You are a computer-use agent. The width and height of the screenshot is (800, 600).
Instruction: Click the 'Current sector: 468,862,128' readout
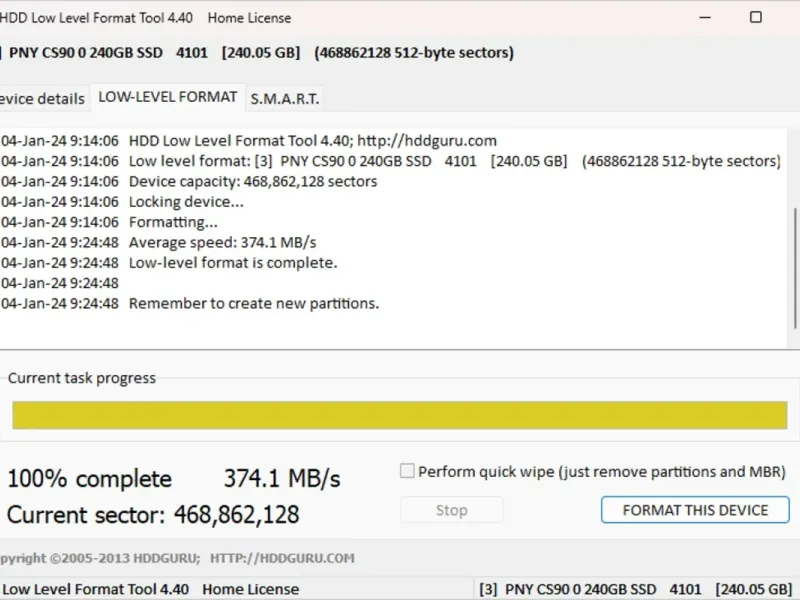click(153, 515)
